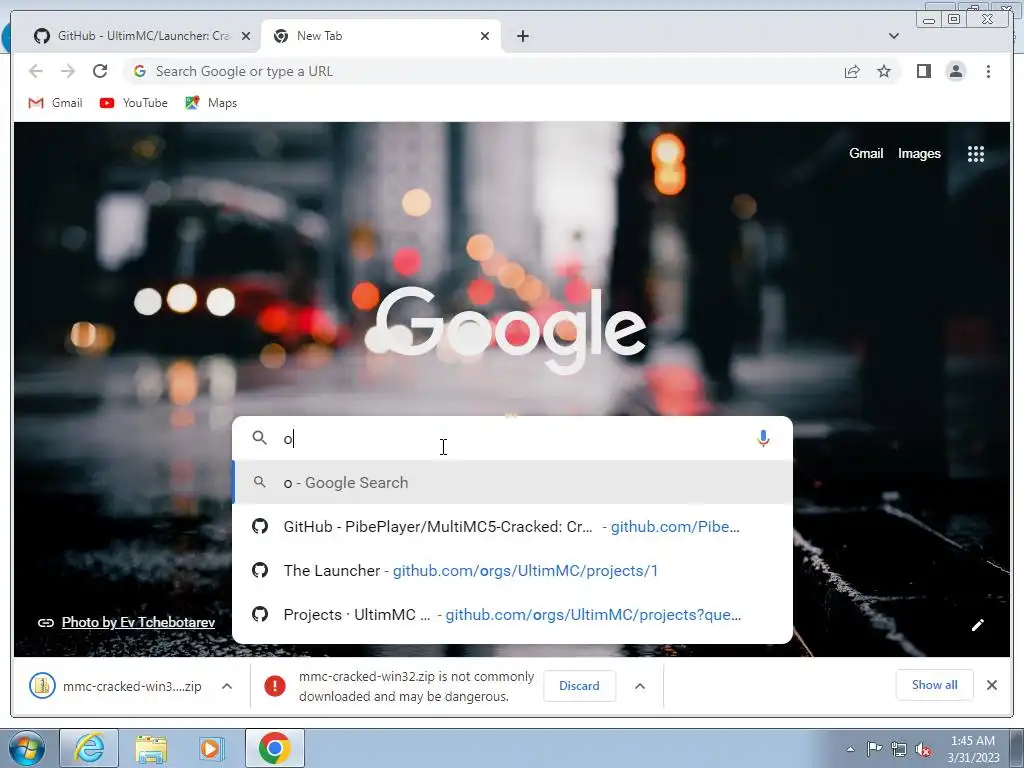Open the network tray icon
The height and width of the screenshot is (768, 1024).
pyautogui.click(x=899, y=749)
